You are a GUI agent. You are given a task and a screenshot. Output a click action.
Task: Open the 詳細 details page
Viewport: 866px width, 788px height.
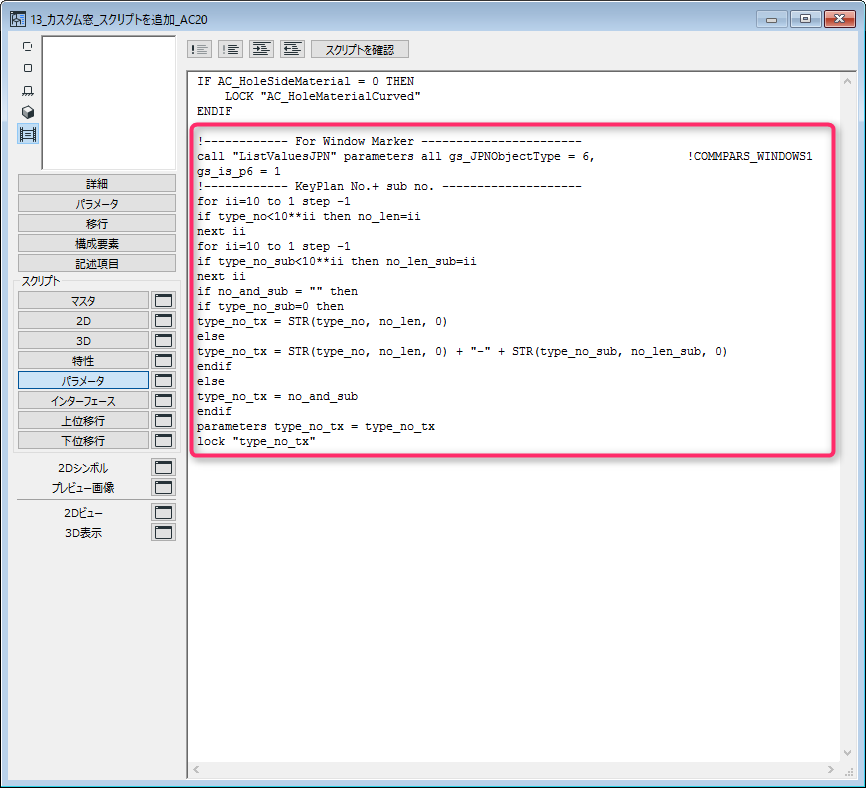(97, 183)
